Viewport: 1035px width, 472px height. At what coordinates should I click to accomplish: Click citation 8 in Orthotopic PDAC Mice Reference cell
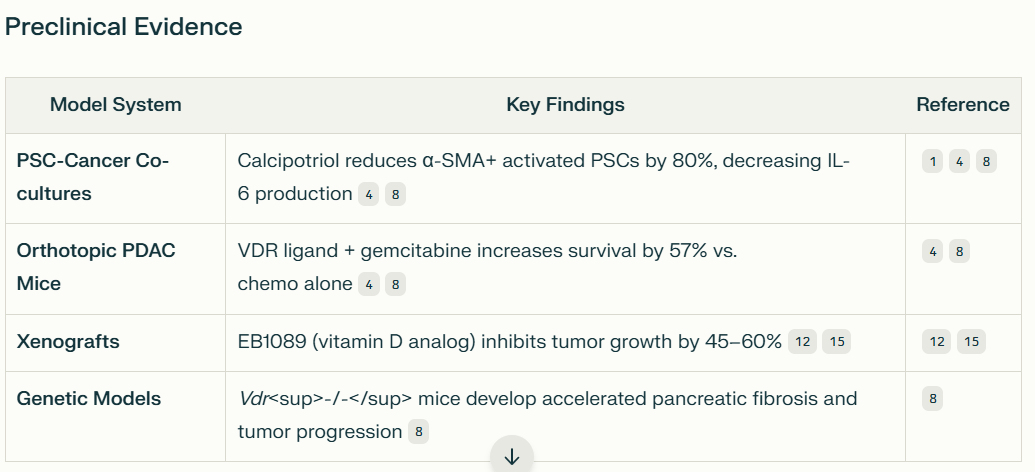tap(959, 252)
